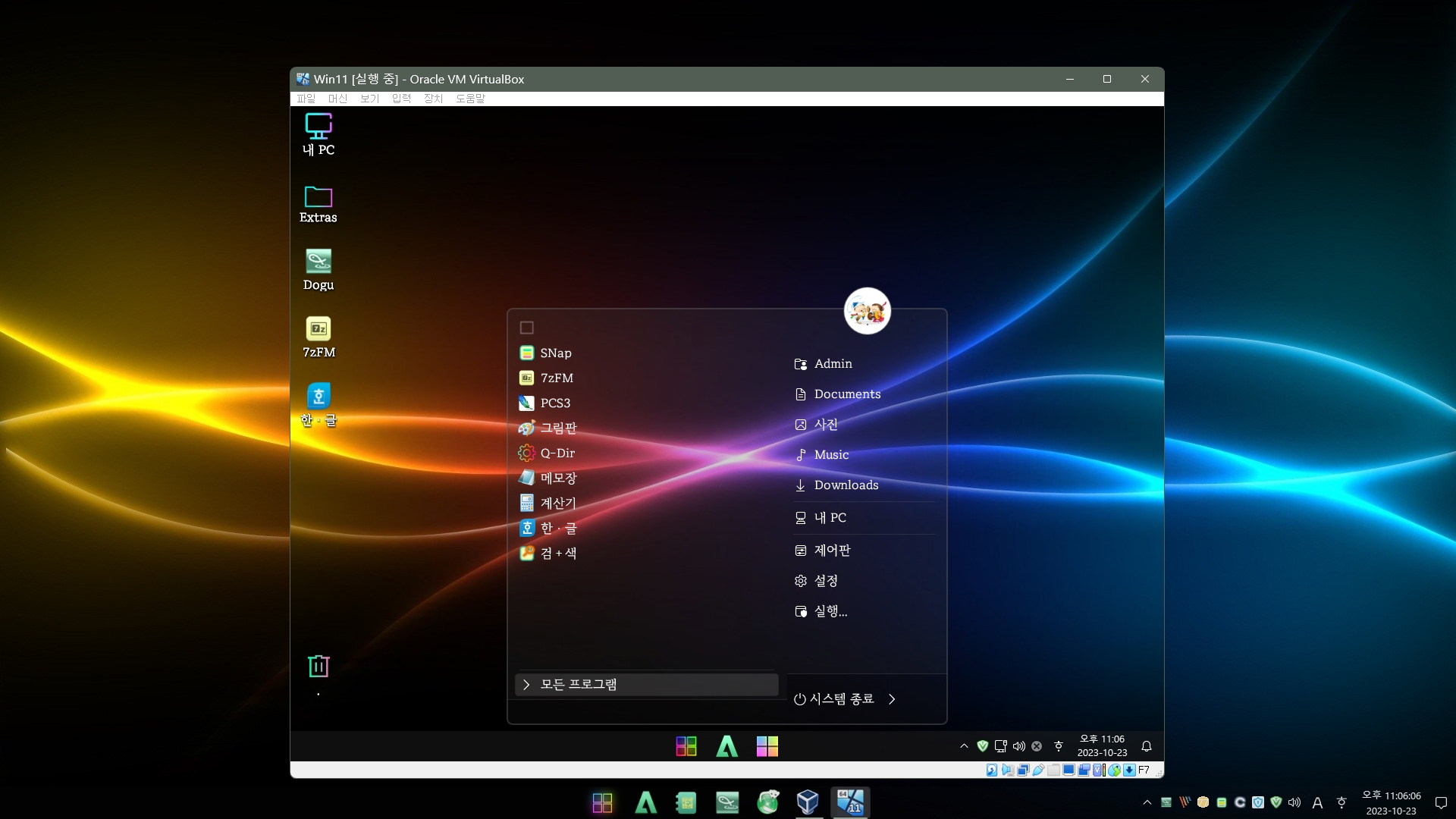The height and width of the screenshot is (819, 1456).
Task: Click the VirtualBox cube icon on host taskbar
Action: 808,802
